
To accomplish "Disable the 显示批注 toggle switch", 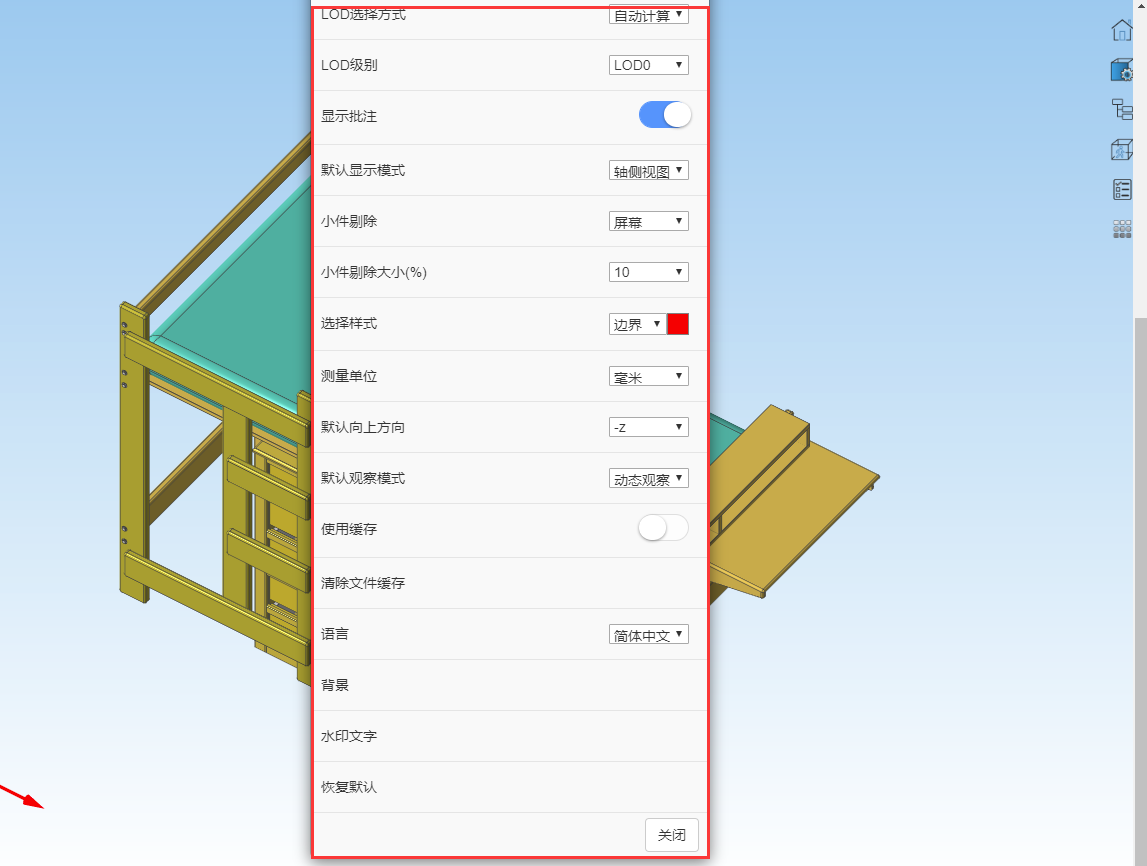I will [665, 115].
